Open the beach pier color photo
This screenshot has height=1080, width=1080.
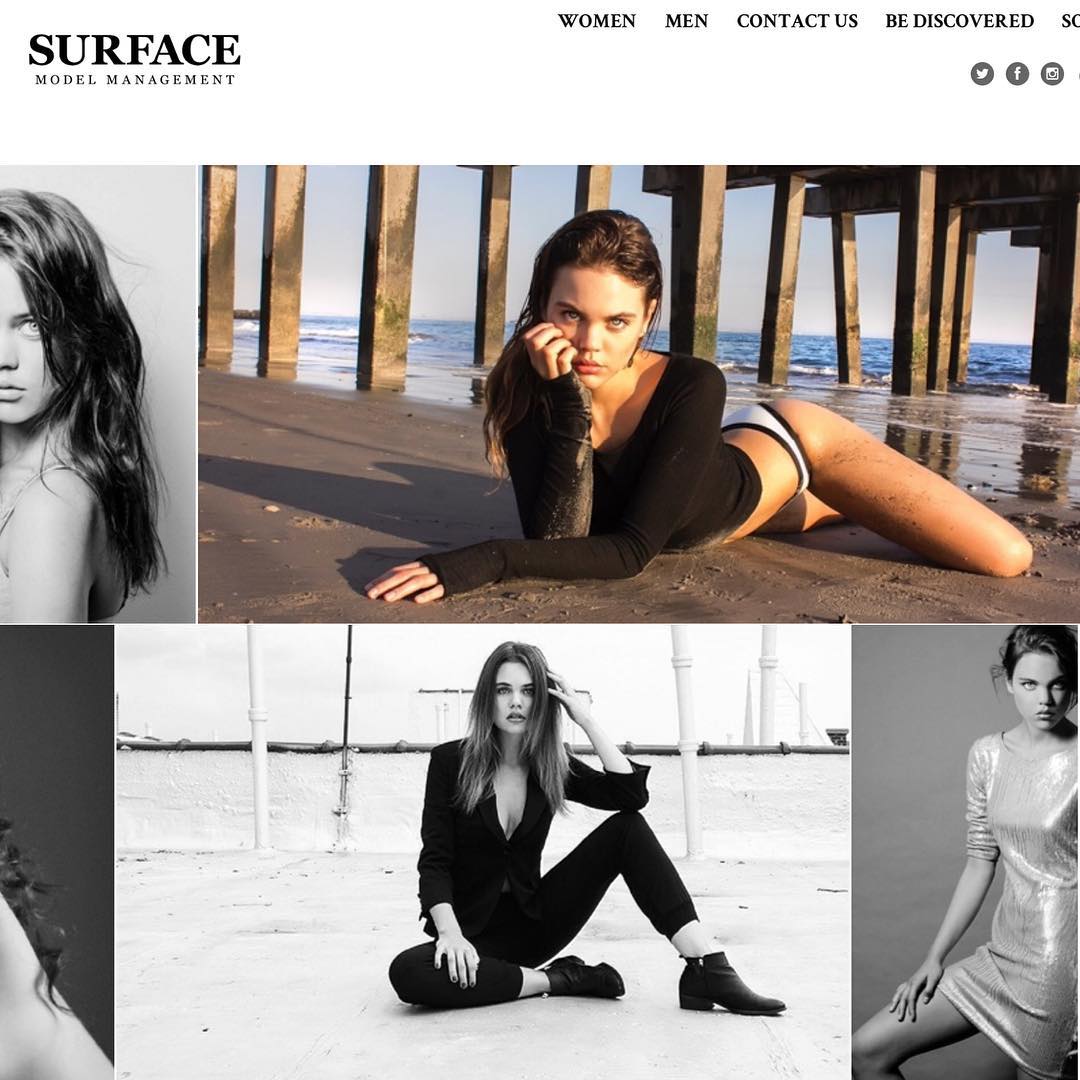point(639,394)
